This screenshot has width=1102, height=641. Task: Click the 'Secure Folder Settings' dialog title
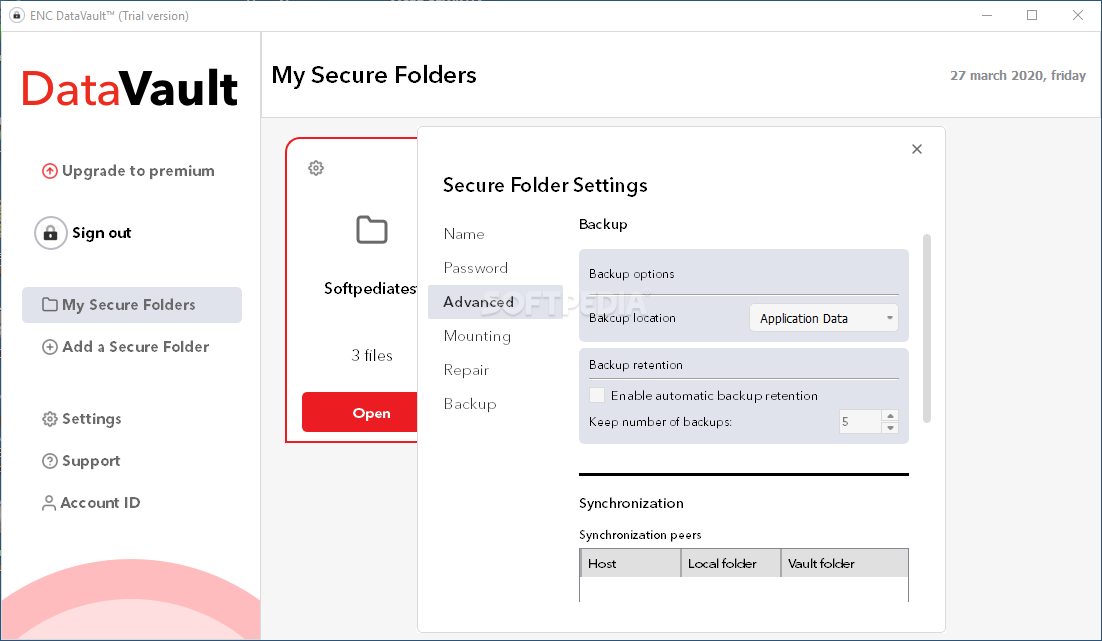[x=545, y=186]
